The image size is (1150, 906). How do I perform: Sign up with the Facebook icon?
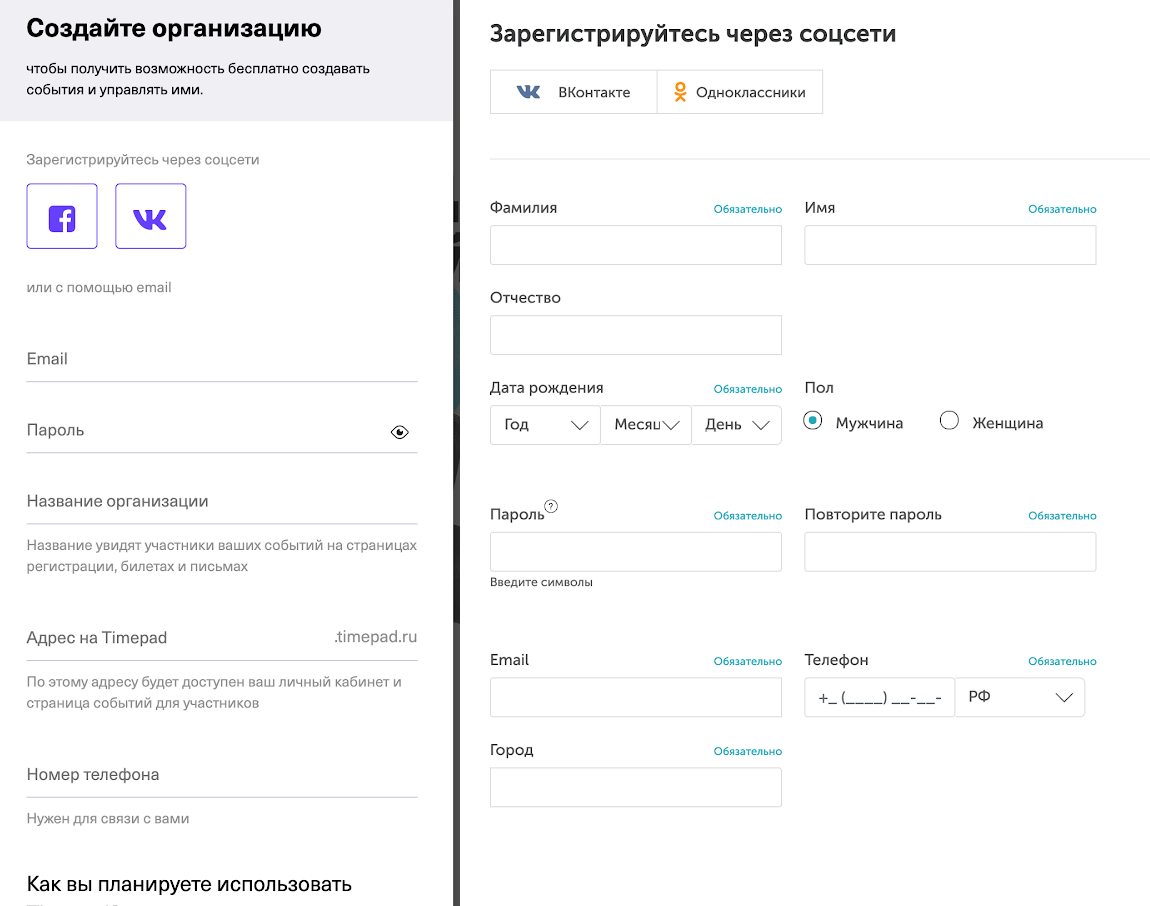tap(61, 215)
